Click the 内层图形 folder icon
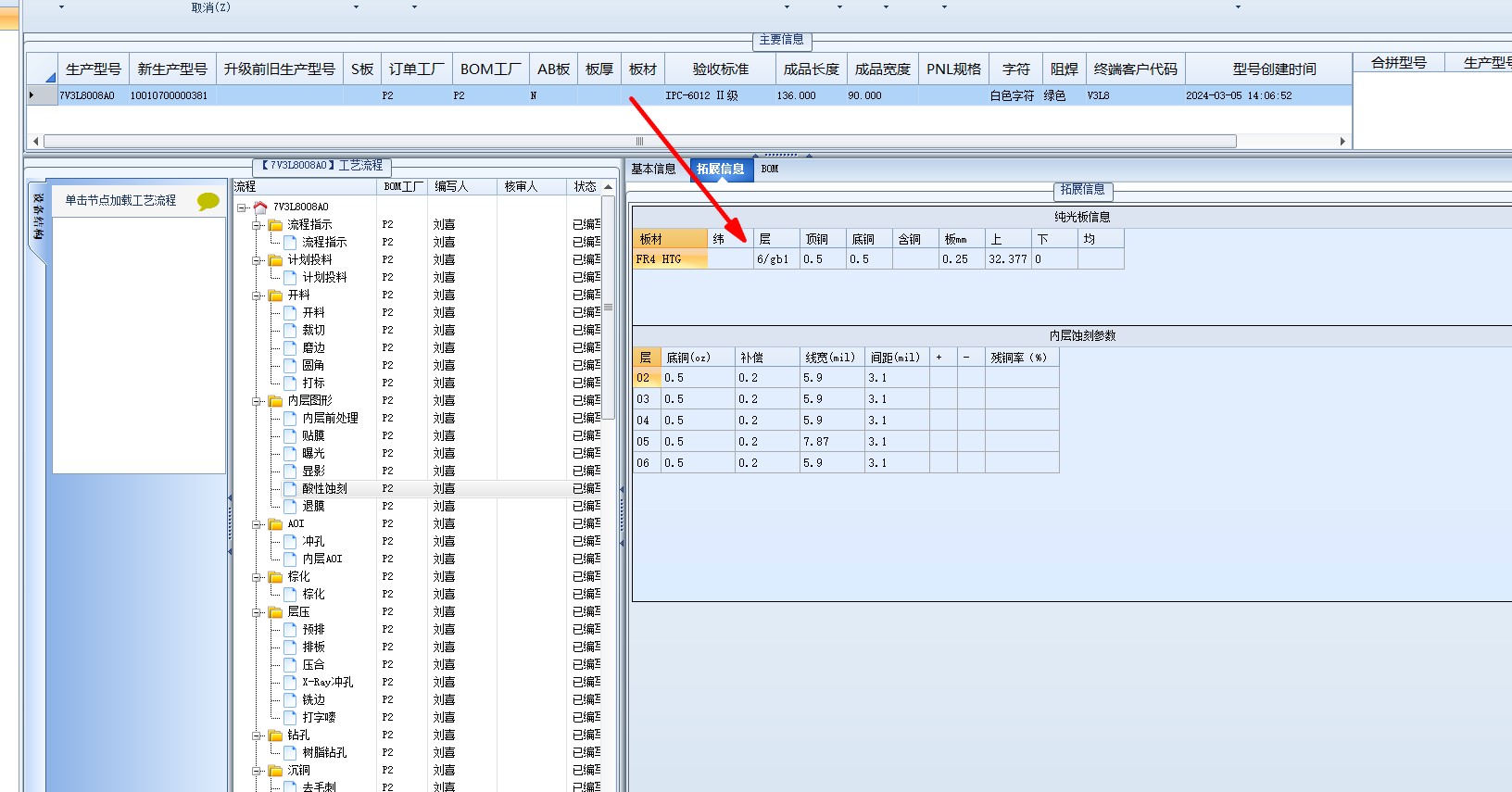This screenshot has height=792, width=1512. point(275,400)
